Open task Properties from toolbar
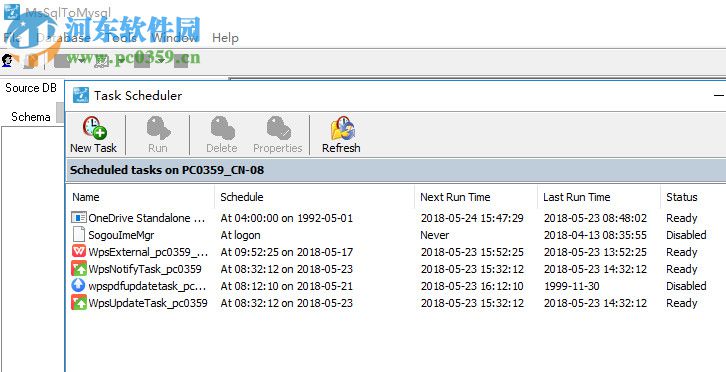Screen dimensions: 726x372 [x=278, y=134]
